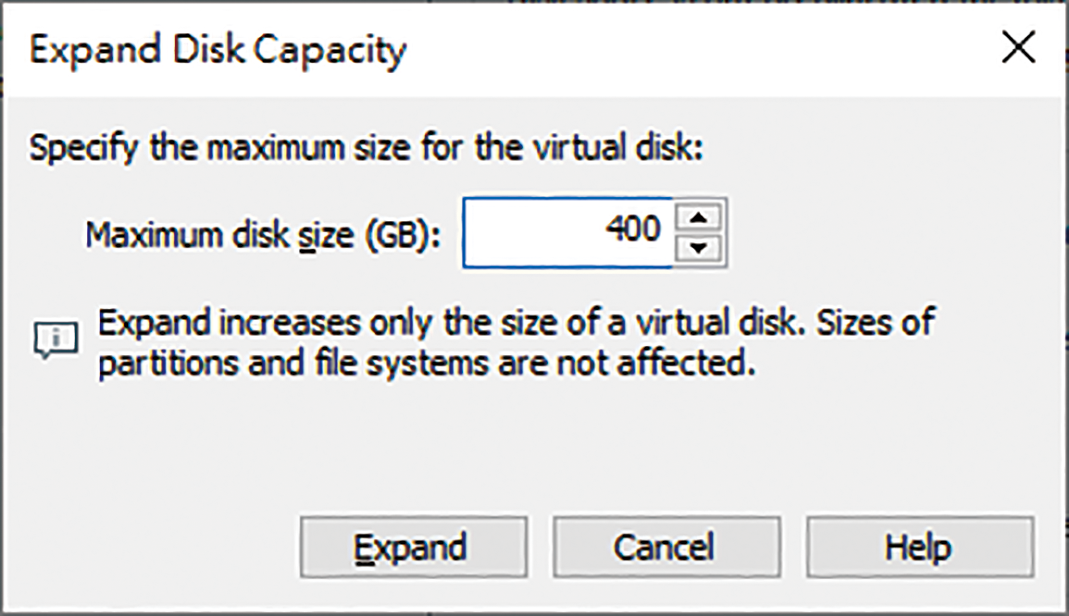Close the Expand Disk Capacity dialog
Screen dimensions: 1069x616
(x=1019, y=48)
